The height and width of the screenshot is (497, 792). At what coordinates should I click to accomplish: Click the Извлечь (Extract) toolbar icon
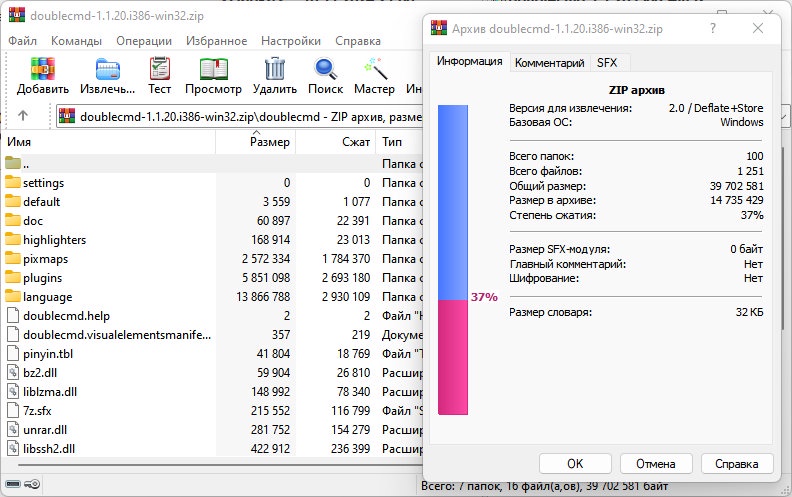pyautogui.click(x=108, y=69)
